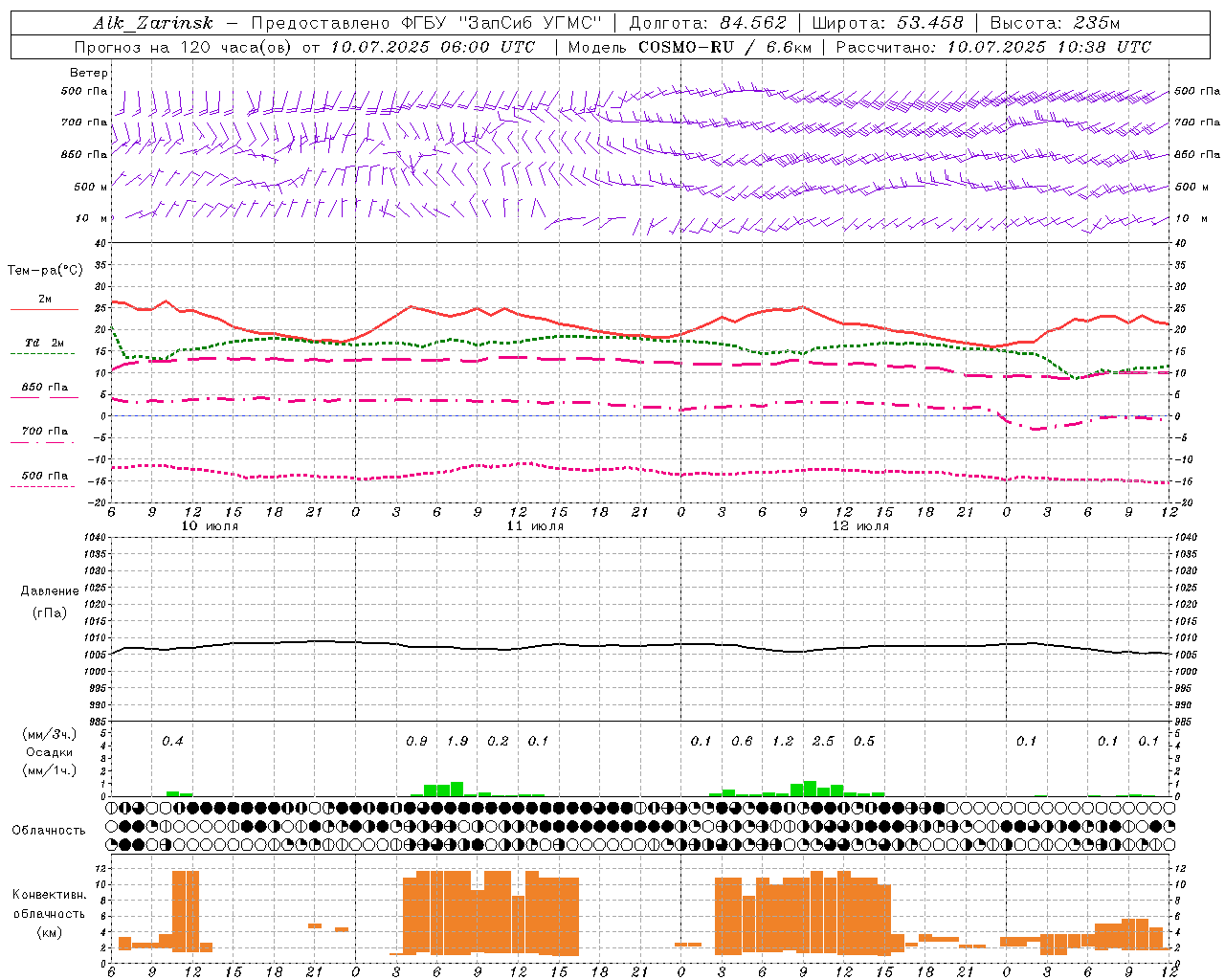Viewport: 1225px width, 980px height.
Task: Click the red 2м temperature legend line
Action: click(44, 309)
